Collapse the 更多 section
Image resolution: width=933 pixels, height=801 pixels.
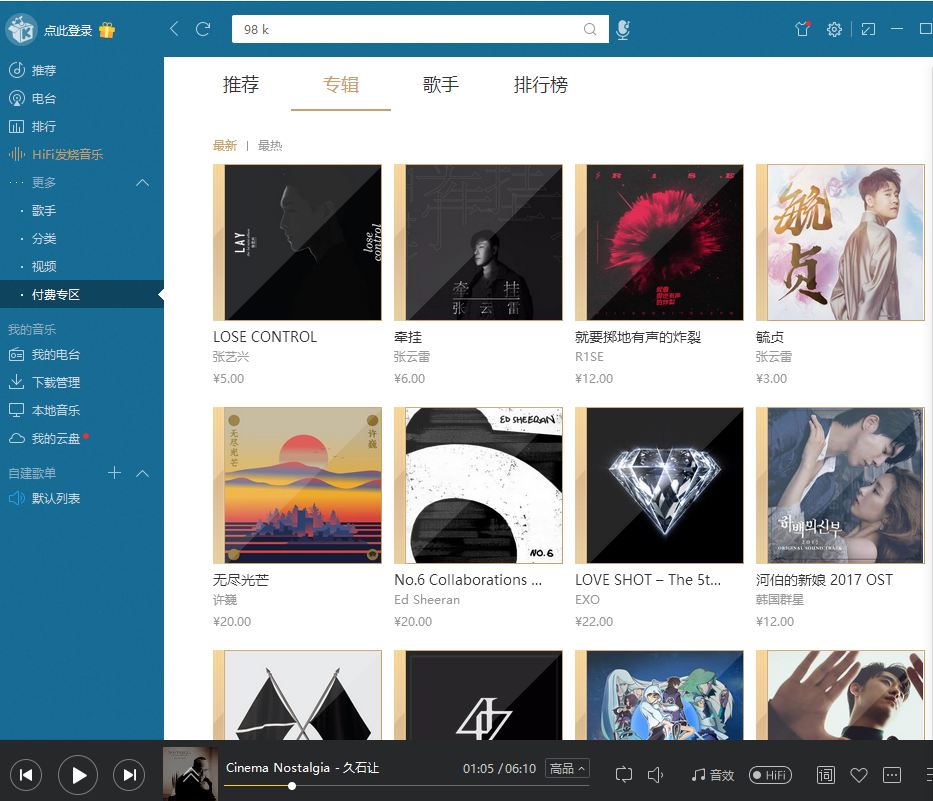tap(142, 183)
